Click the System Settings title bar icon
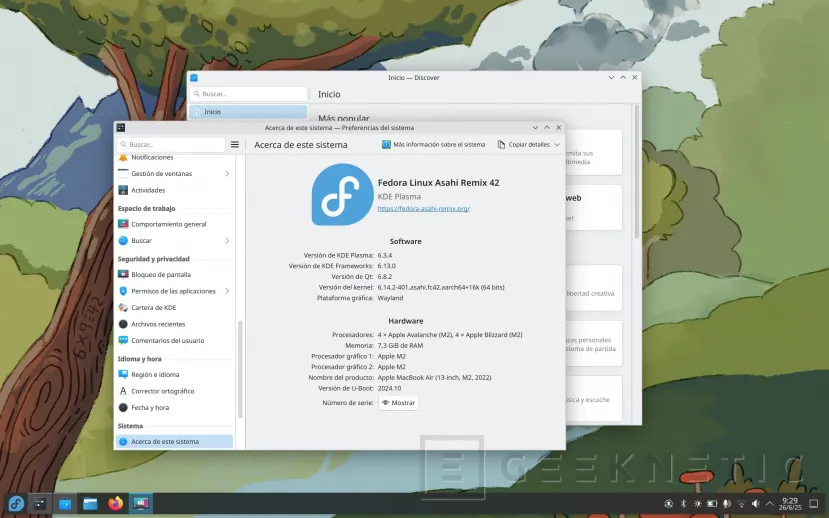Viewport: 829px width, 518px height. 121,127
